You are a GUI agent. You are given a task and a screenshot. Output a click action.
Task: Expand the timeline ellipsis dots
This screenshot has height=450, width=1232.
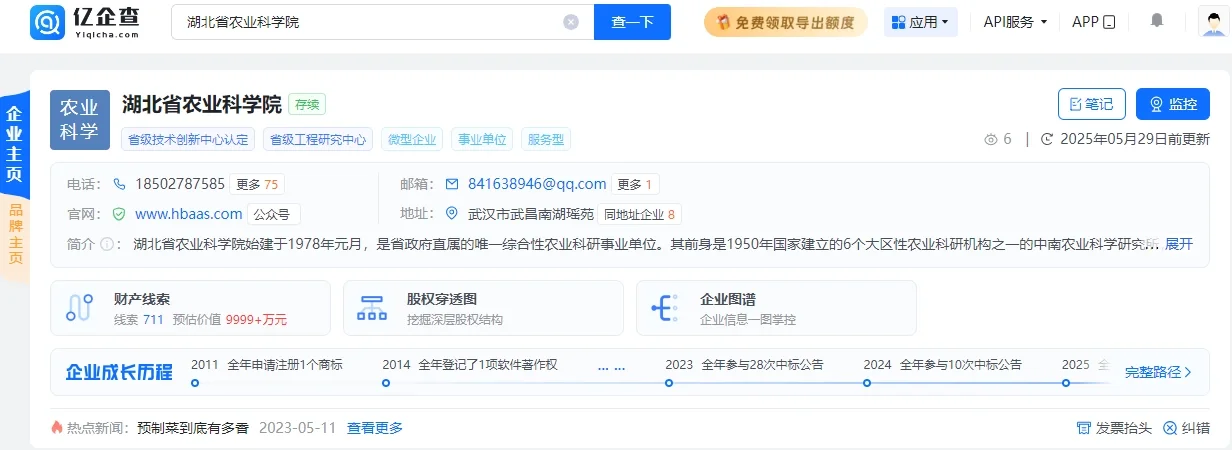(611, 368)
